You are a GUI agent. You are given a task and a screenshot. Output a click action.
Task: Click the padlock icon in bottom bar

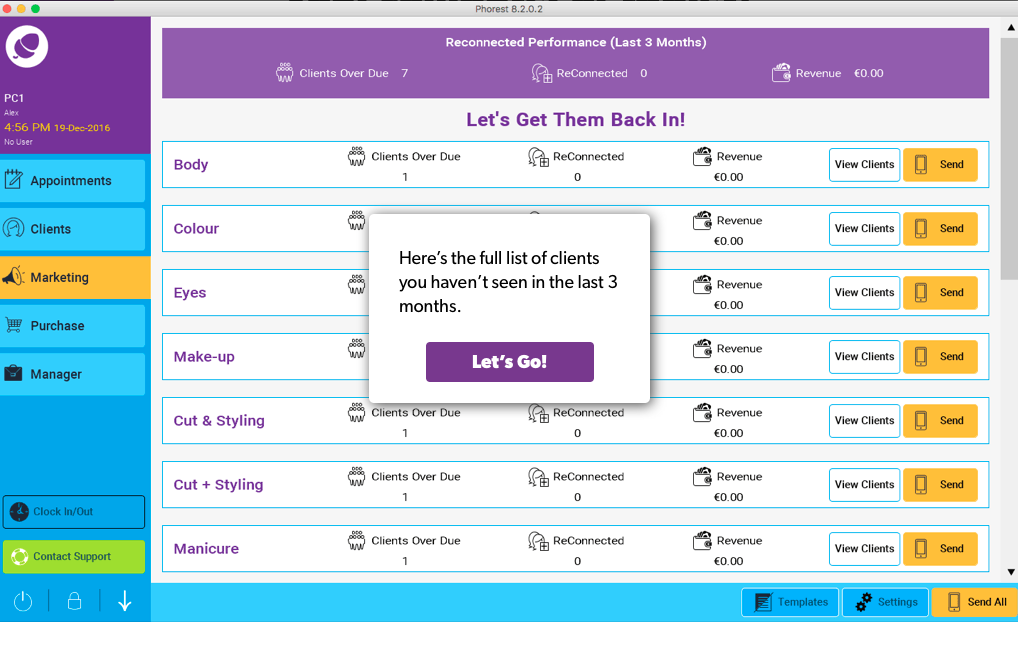pyautogui.click(x=74, y=601)
